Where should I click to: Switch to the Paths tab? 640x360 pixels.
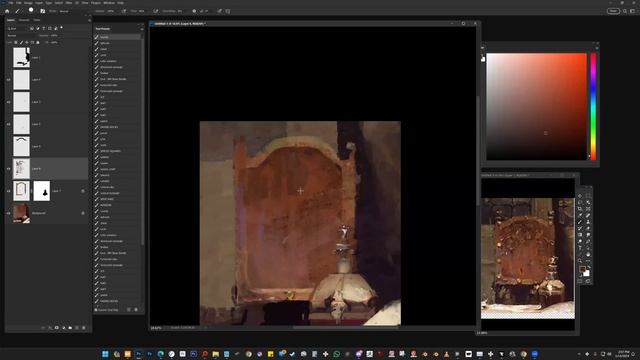point(37,20)
